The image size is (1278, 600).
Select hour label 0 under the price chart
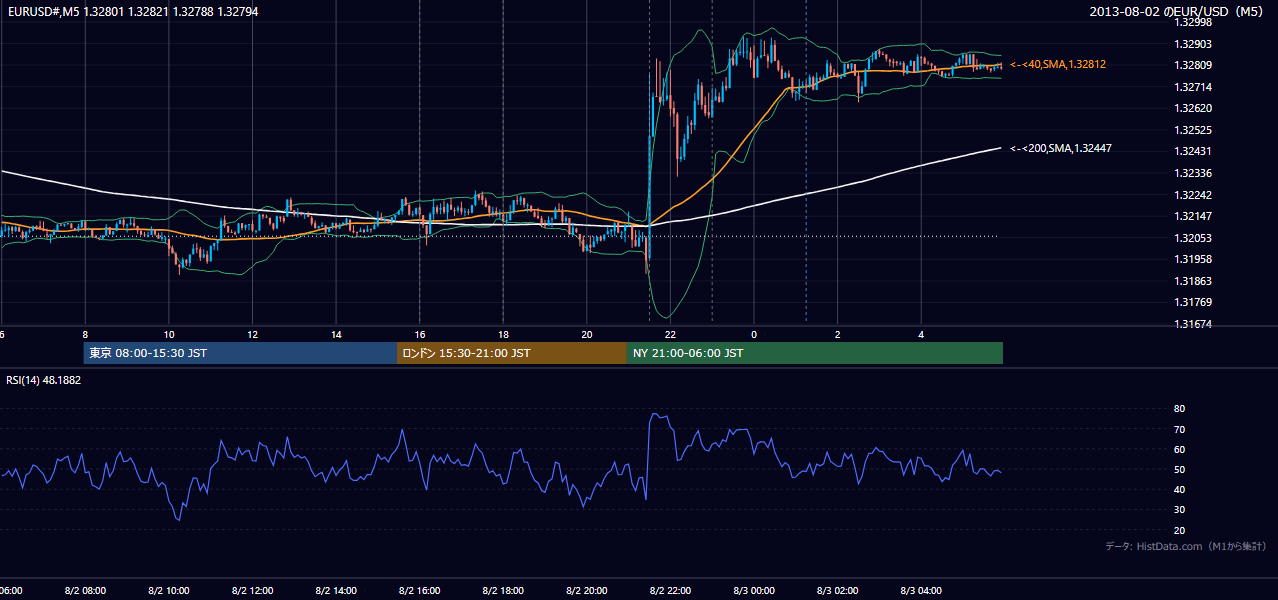click(x=754, y=334)
